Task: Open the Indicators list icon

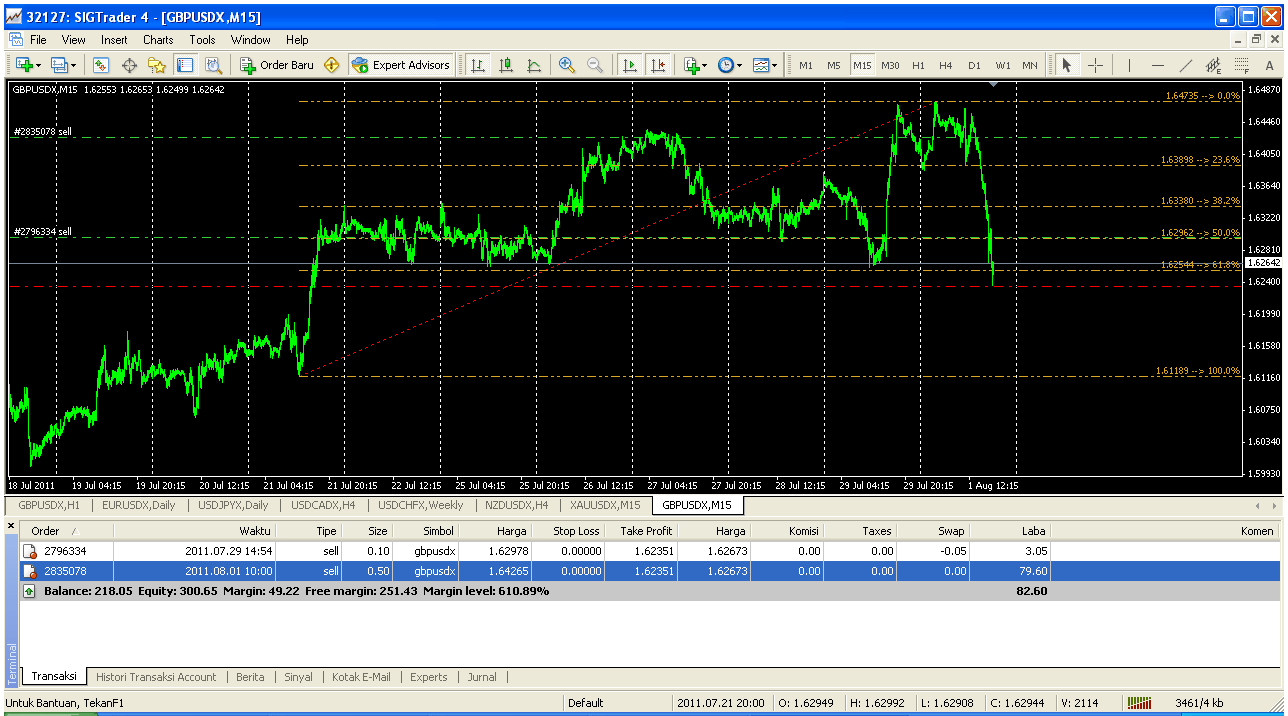Action: pyautogui.click(x=691, y=65)
